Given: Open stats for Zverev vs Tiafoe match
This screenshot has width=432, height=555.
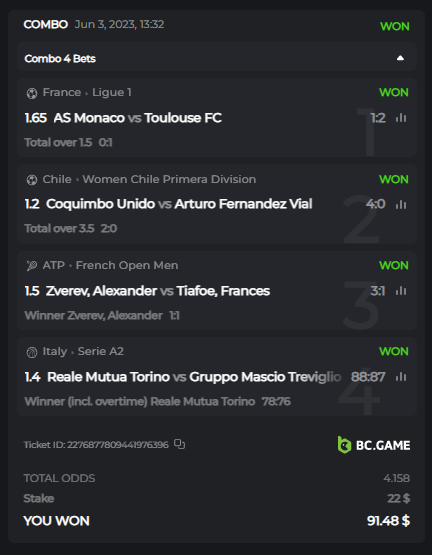Looking at the screenshot, I should click(401, 291).
